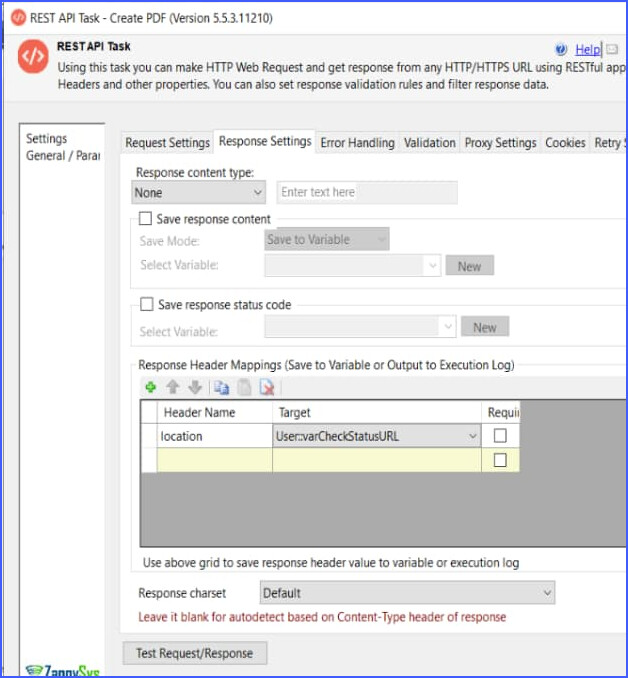628x678 pixels.
Task: Click the copy rows icon in grid toolbar
Action: point(221,387)
